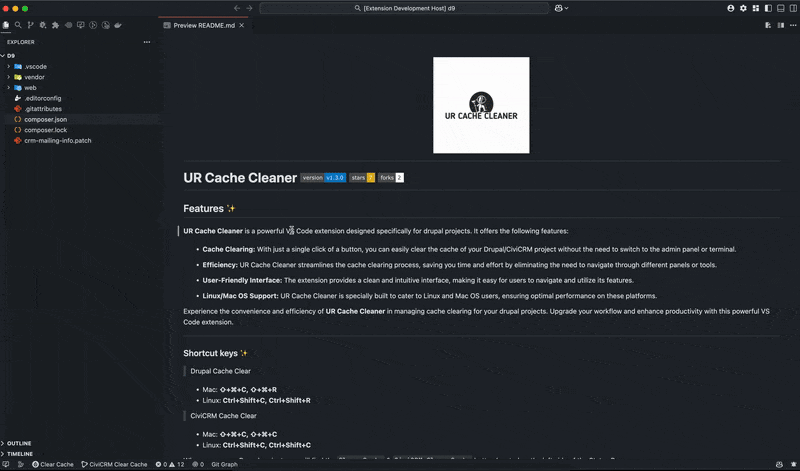This screenshot has width=800, height=471.
Task: Click the version v1.3.0 badge
Action: tap(323, 178)
